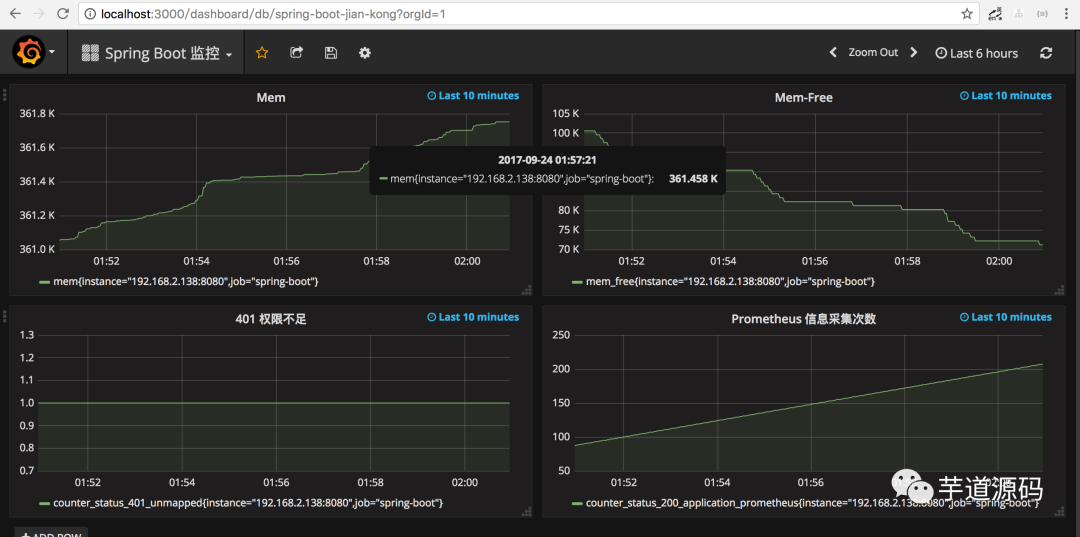Go forward in browser history

38,14
